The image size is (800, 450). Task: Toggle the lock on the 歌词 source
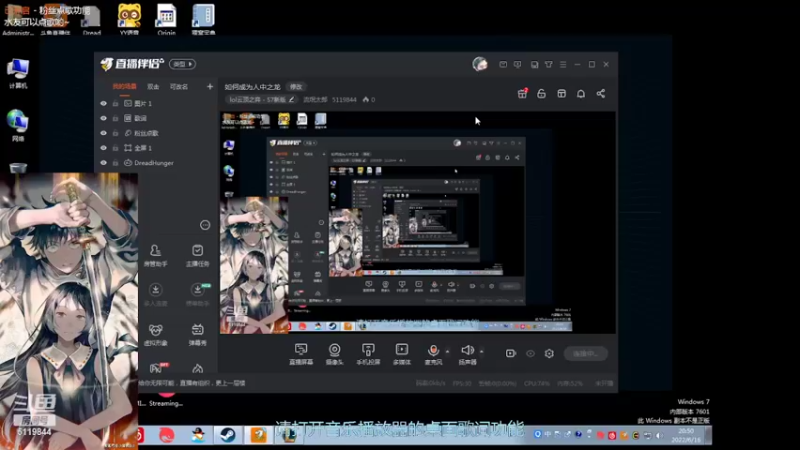[116, 118]
